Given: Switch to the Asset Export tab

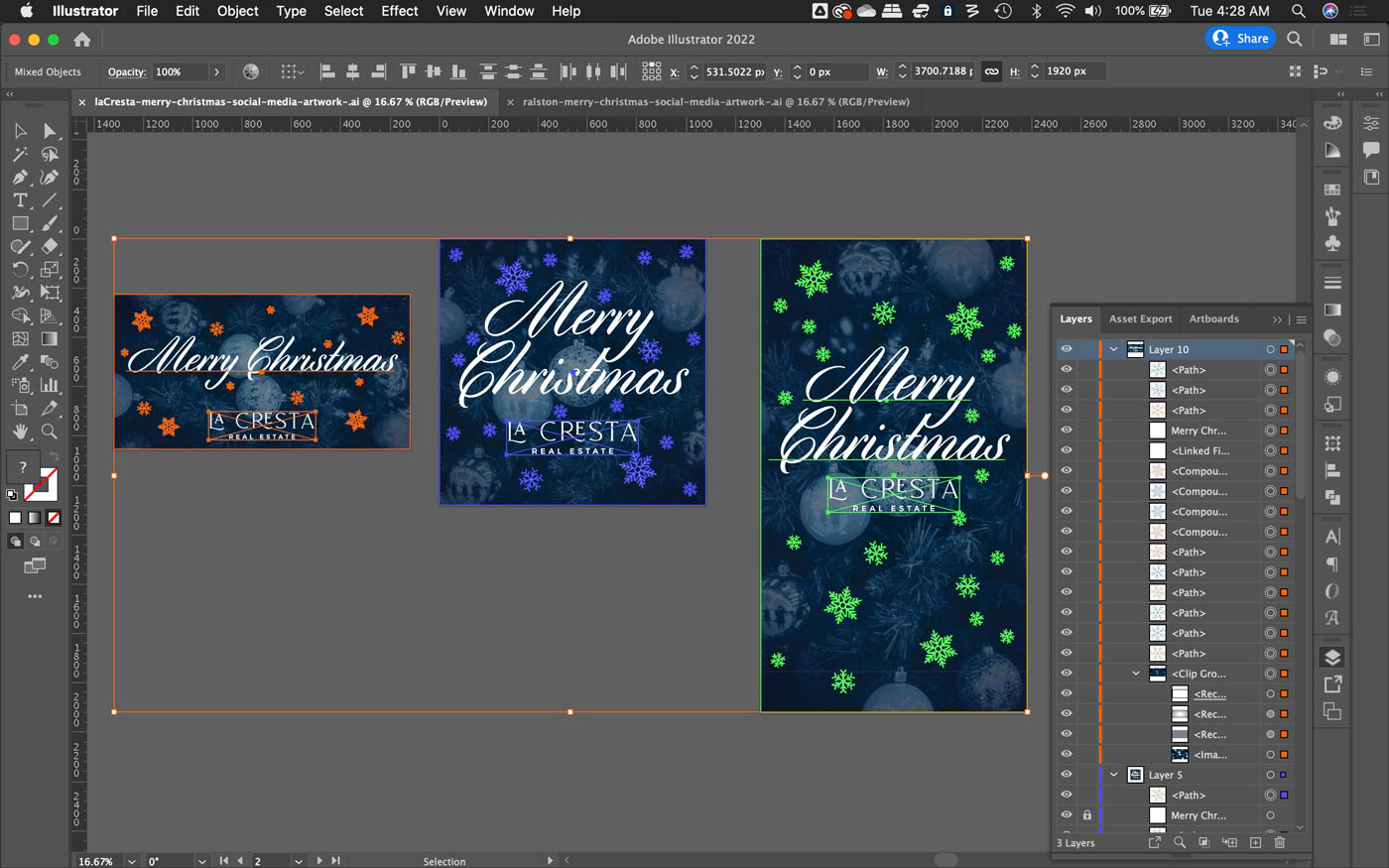Looking at the screenshot, I should 1140,318.
